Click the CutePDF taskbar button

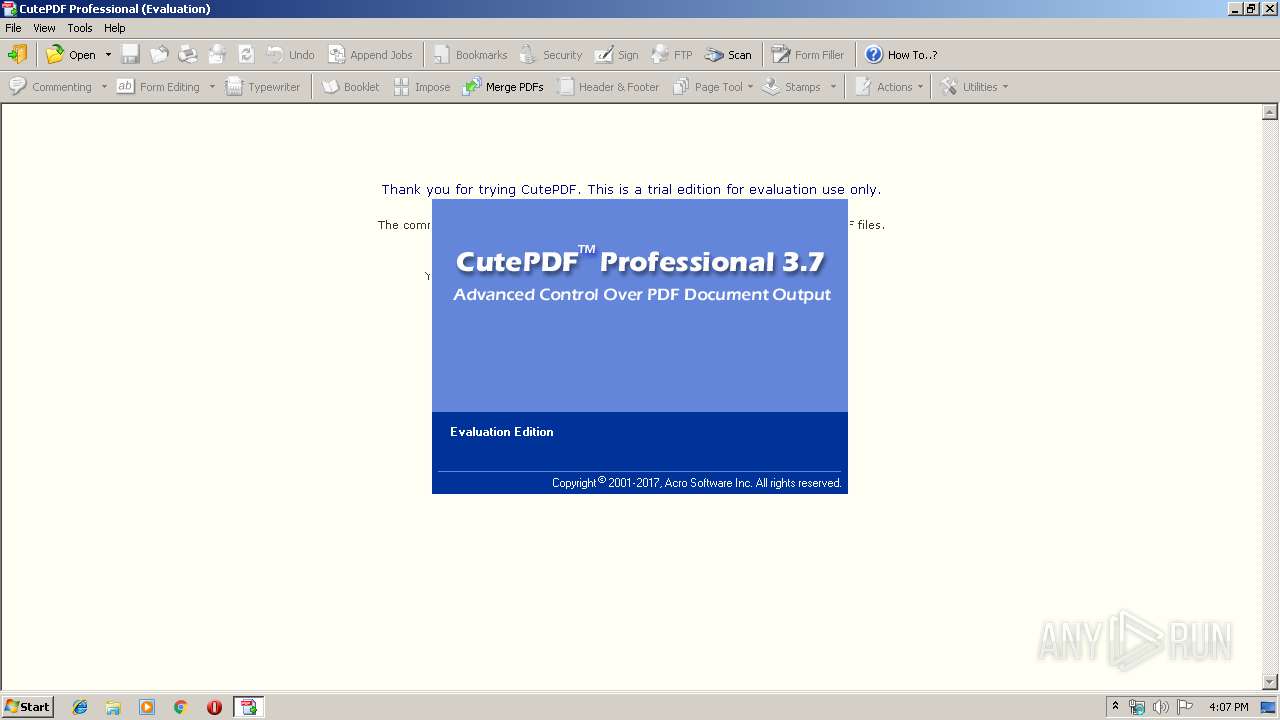tap(248, 707)
